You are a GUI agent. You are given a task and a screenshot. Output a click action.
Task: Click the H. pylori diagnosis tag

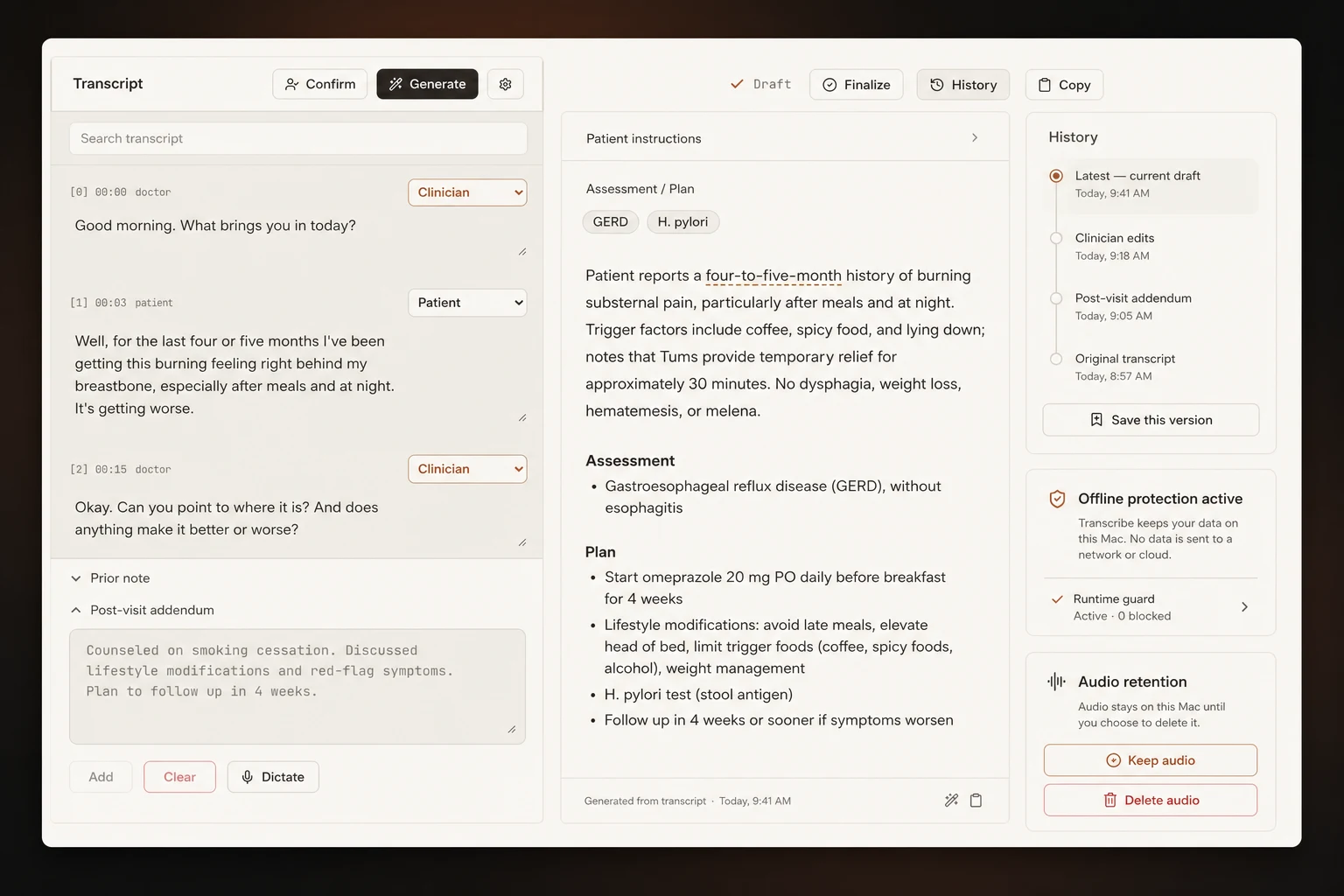click(x=682, y=222)
